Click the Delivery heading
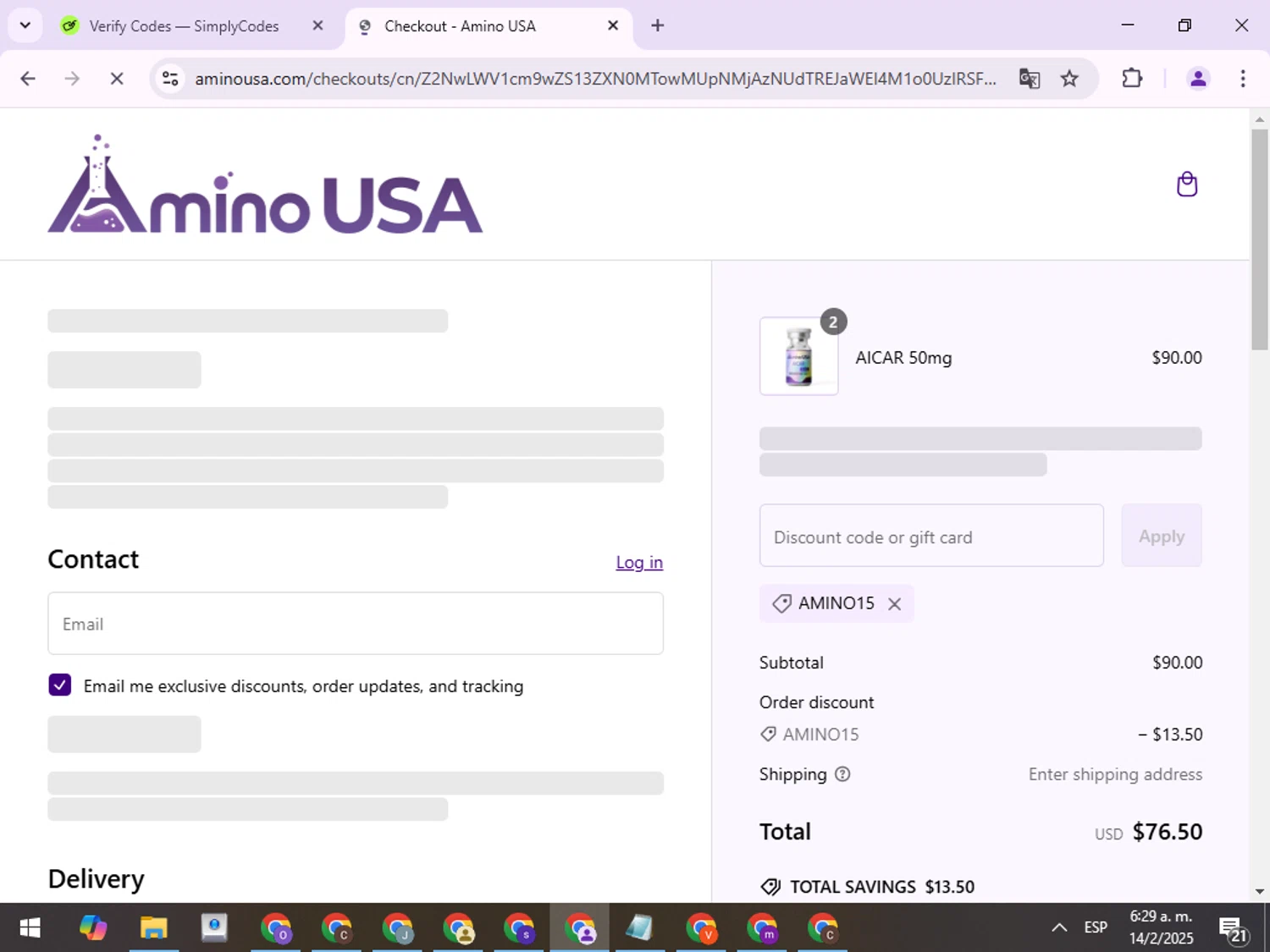Screen dimensions: 1270x952 pyautogui.click(x=96, y=879)
